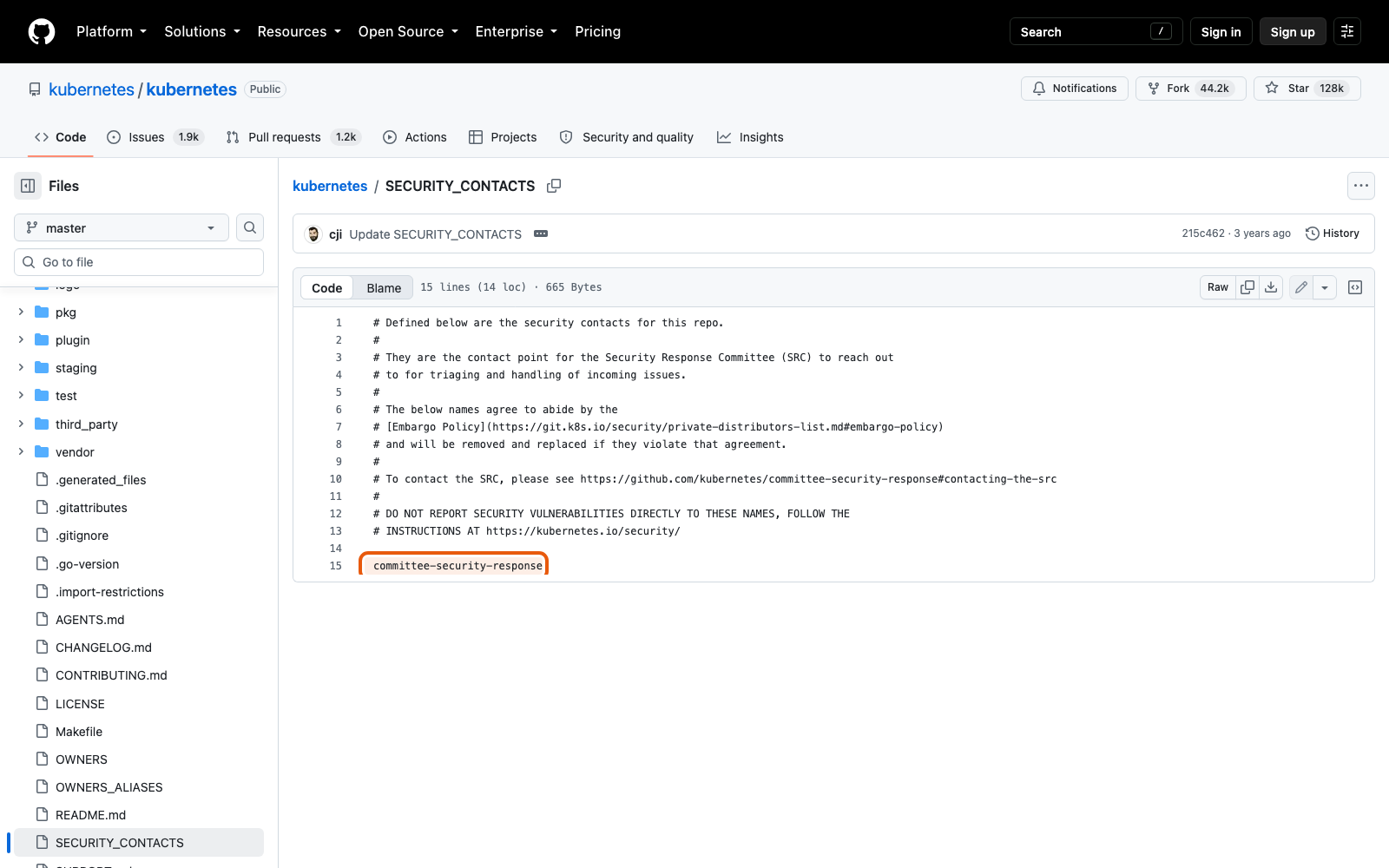Edit file with the pencil icon

coord(1301,287)
